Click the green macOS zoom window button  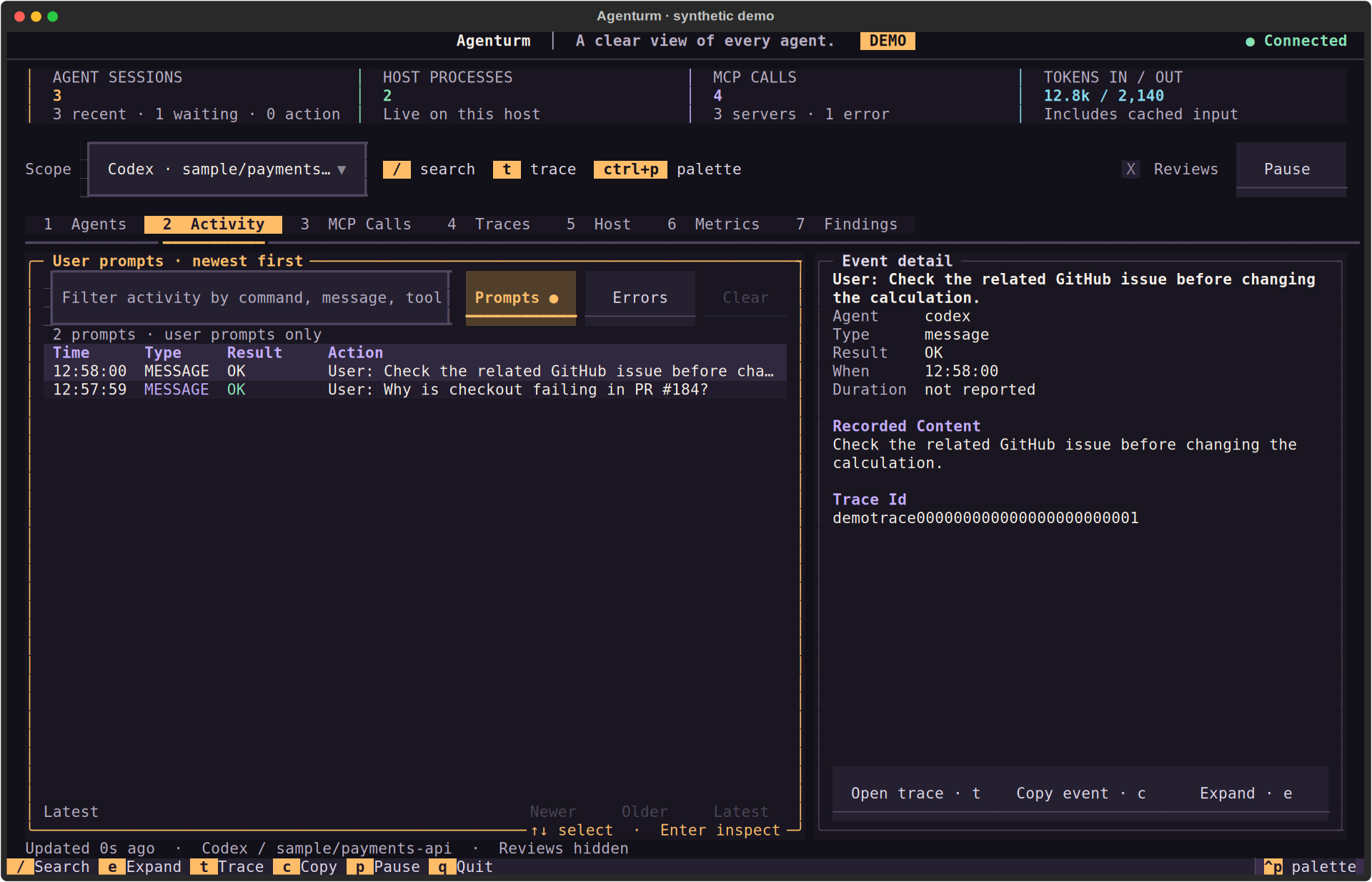[x=53, y=16]
